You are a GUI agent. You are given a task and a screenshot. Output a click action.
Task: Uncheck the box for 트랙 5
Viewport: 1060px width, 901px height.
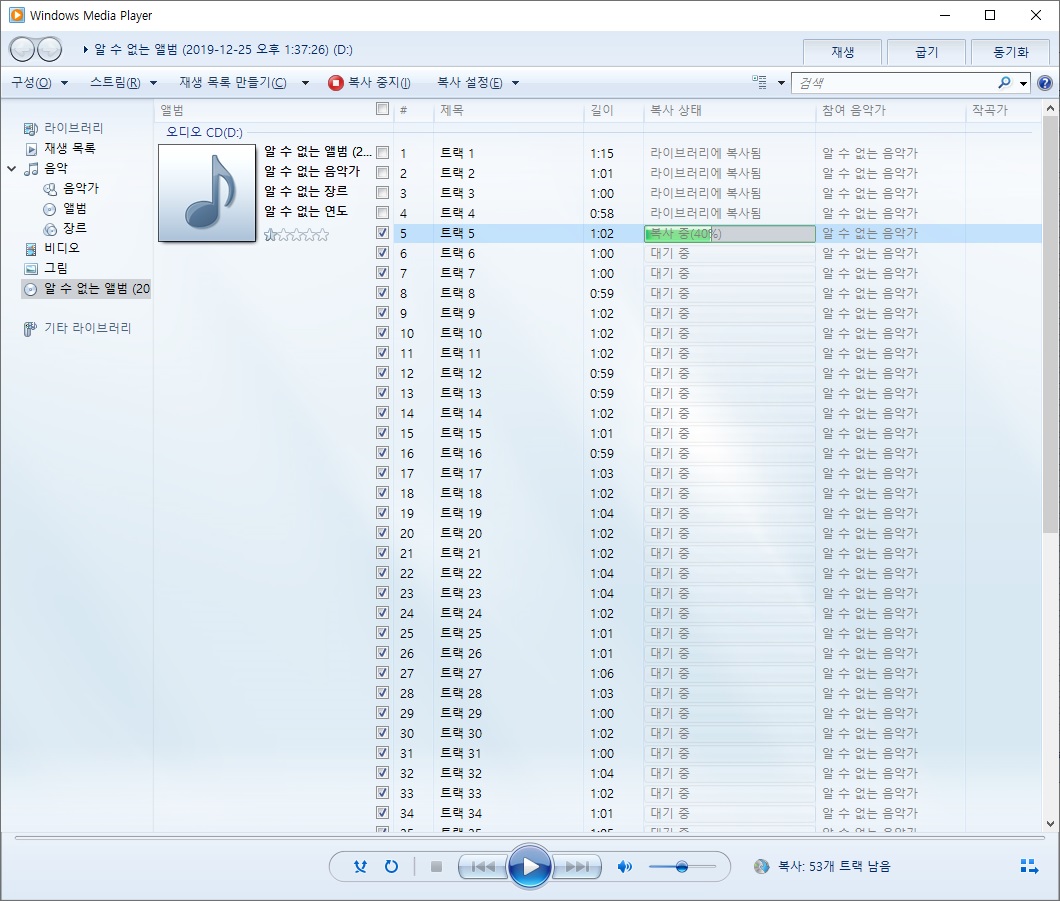coord(382,233)
